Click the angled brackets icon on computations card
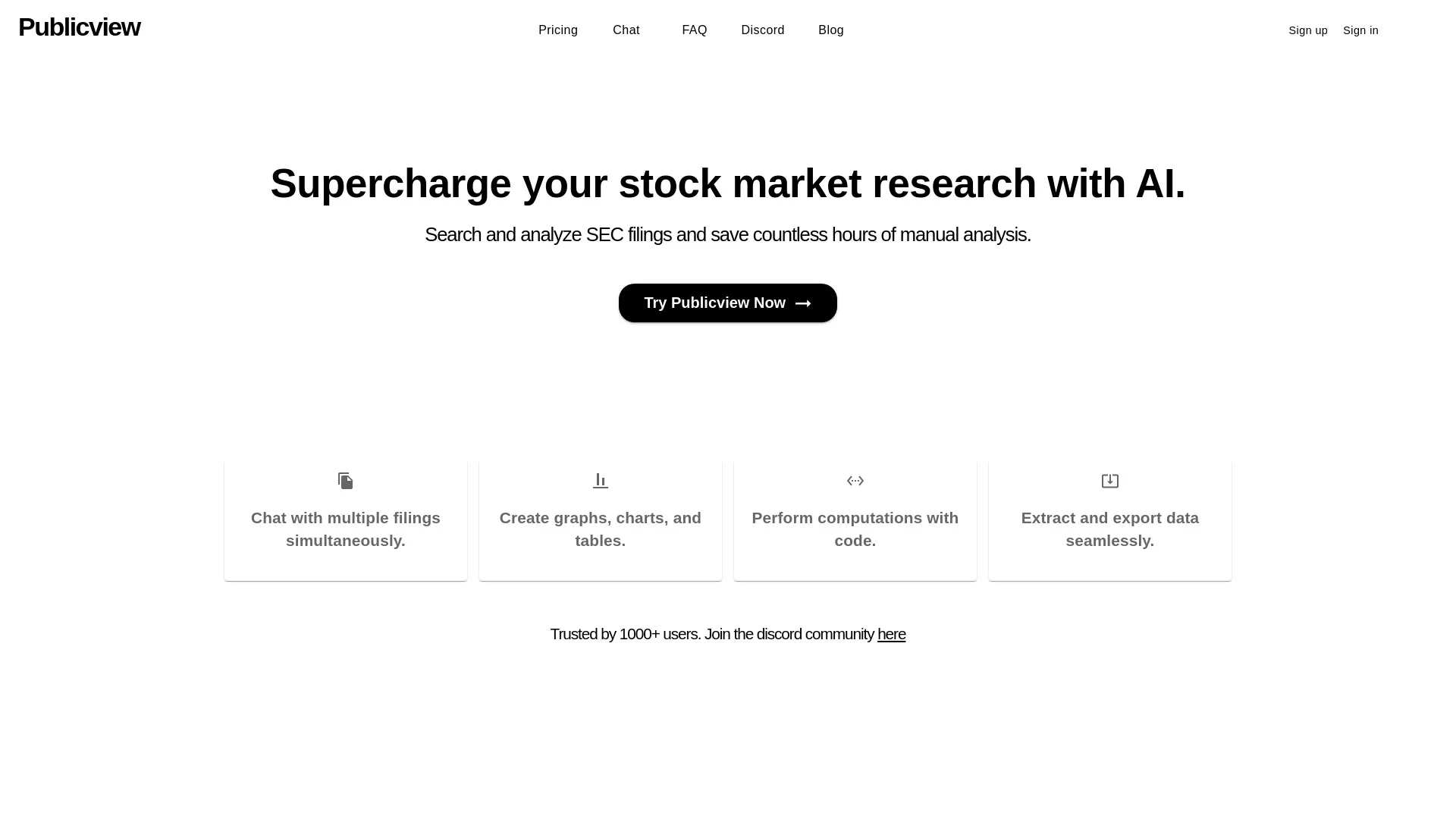The image size is (1456, 819). (855, 481)
